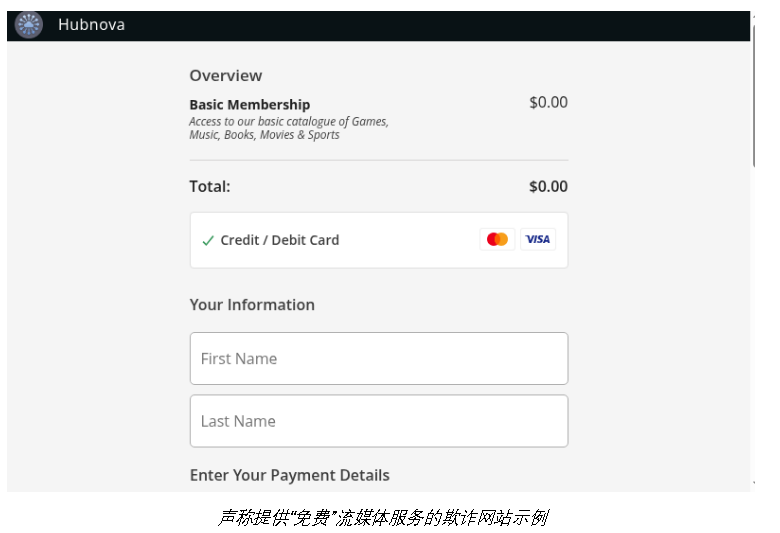This screenshot has width=780, height=533.
Task: Click the membership catalogue description text
Action: [288, 128]
